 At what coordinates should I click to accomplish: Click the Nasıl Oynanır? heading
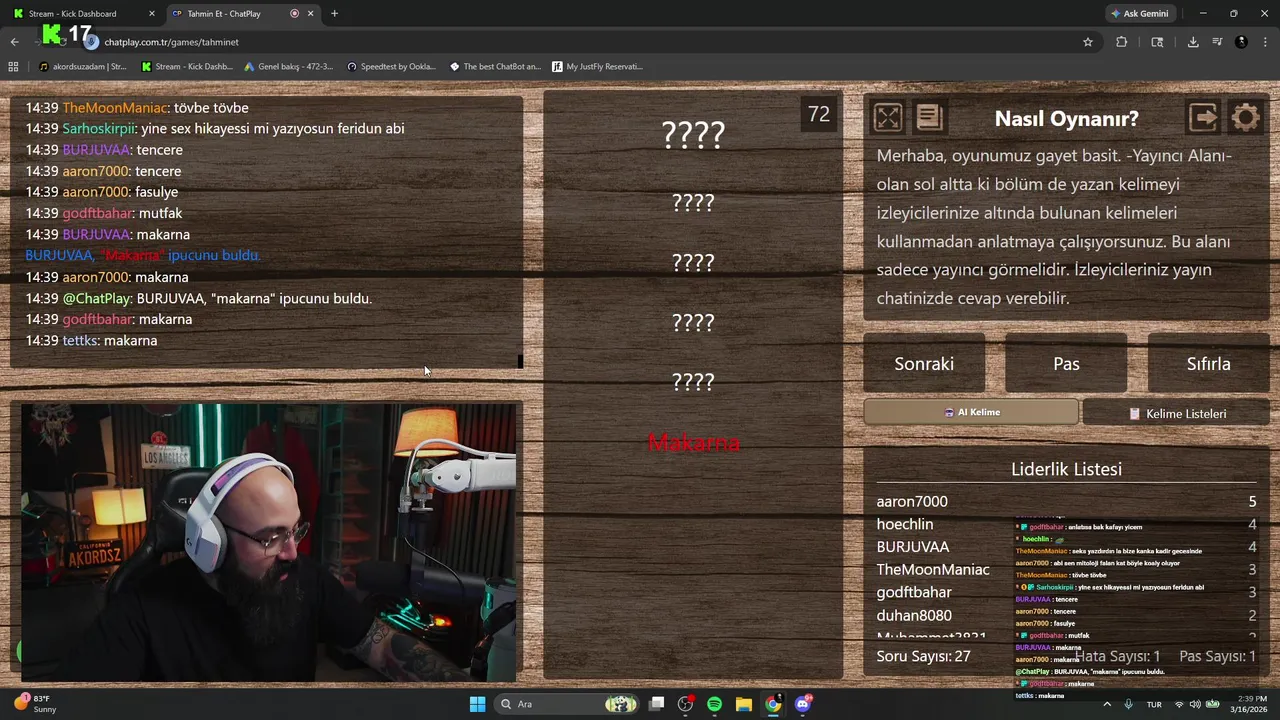tap(1066, 118)
